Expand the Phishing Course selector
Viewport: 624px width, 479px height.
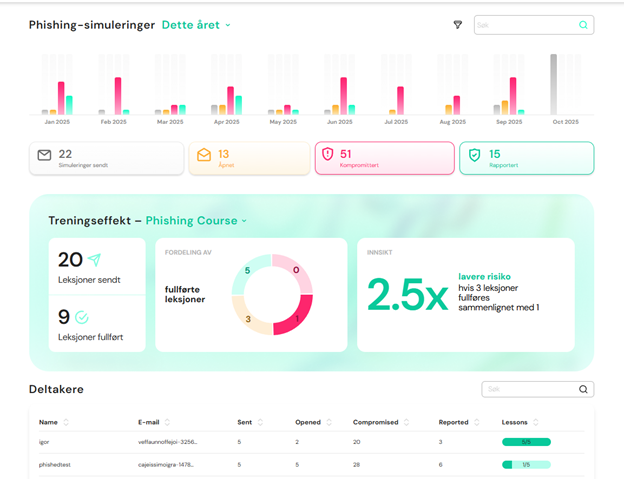(197, 220)
